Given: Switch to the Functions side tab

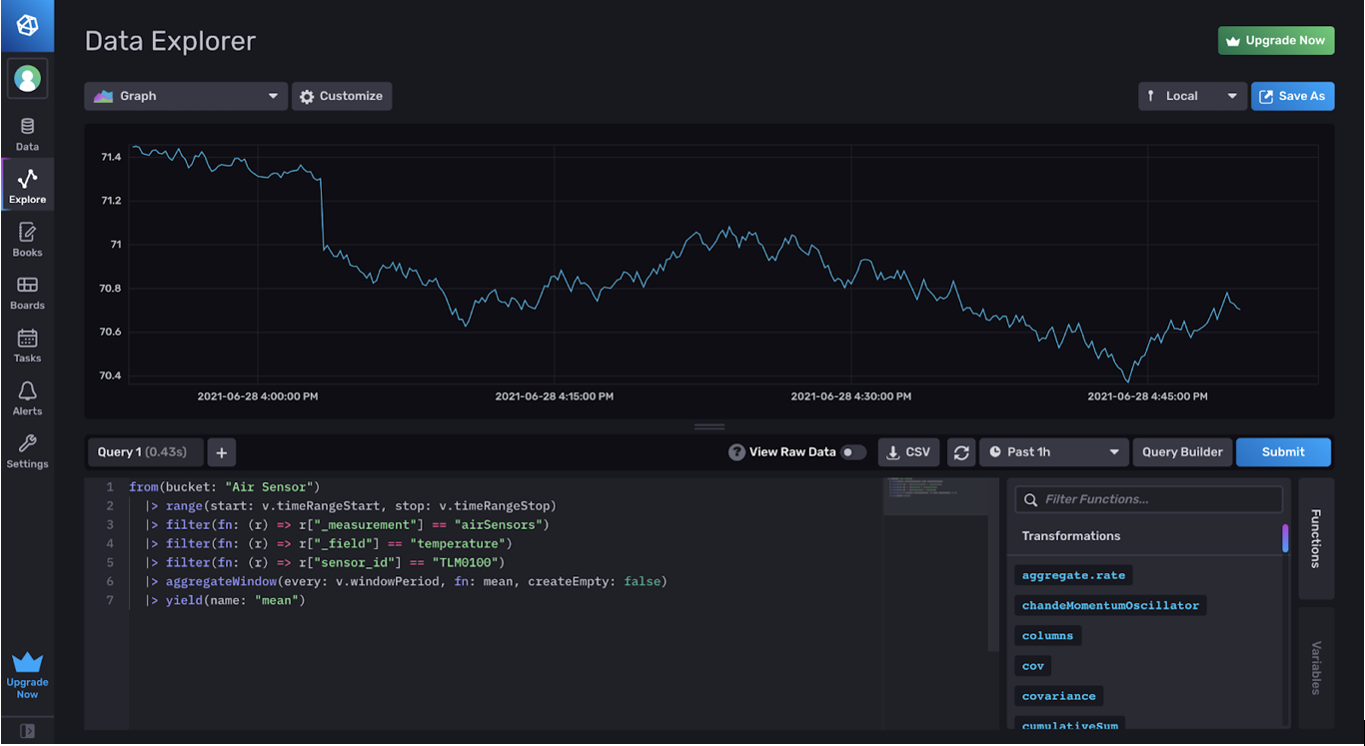Looking at the screenshot, I should [1316, 538].
